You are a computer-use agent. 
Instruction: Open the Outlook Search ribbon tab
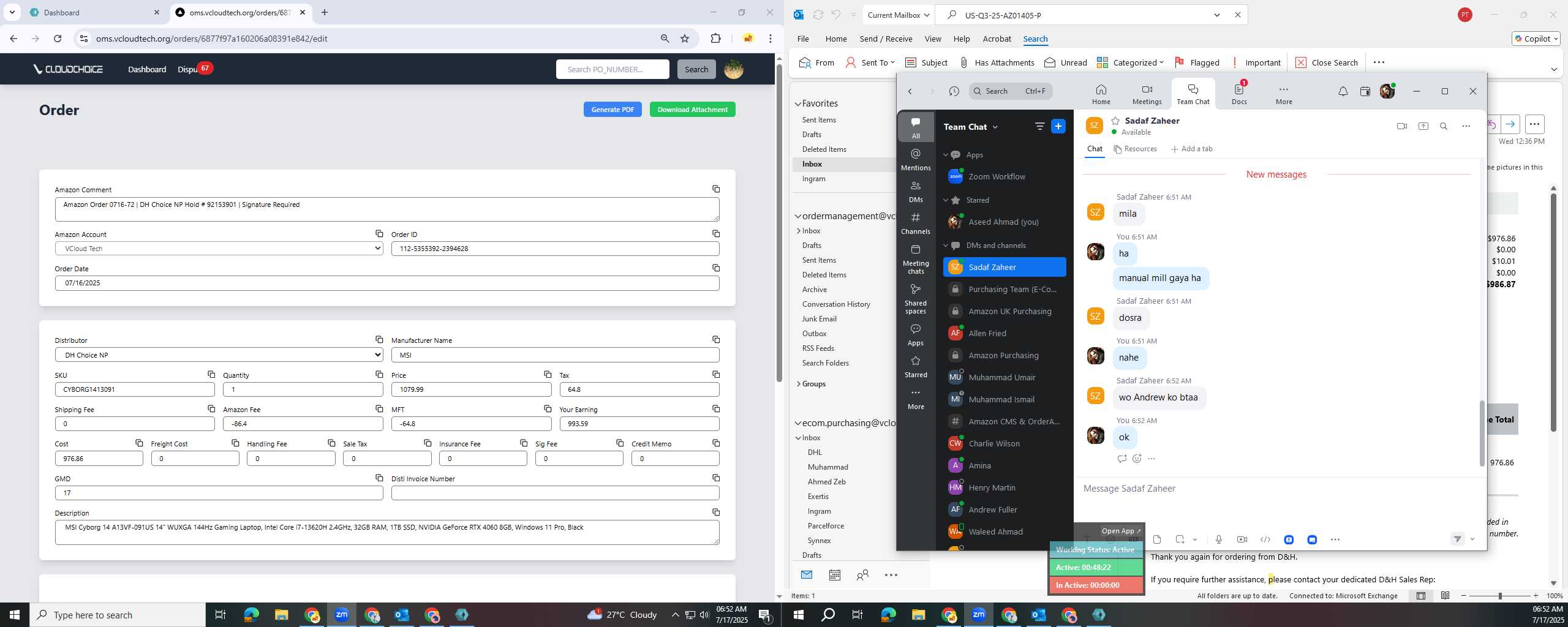tap(1035, 39)
